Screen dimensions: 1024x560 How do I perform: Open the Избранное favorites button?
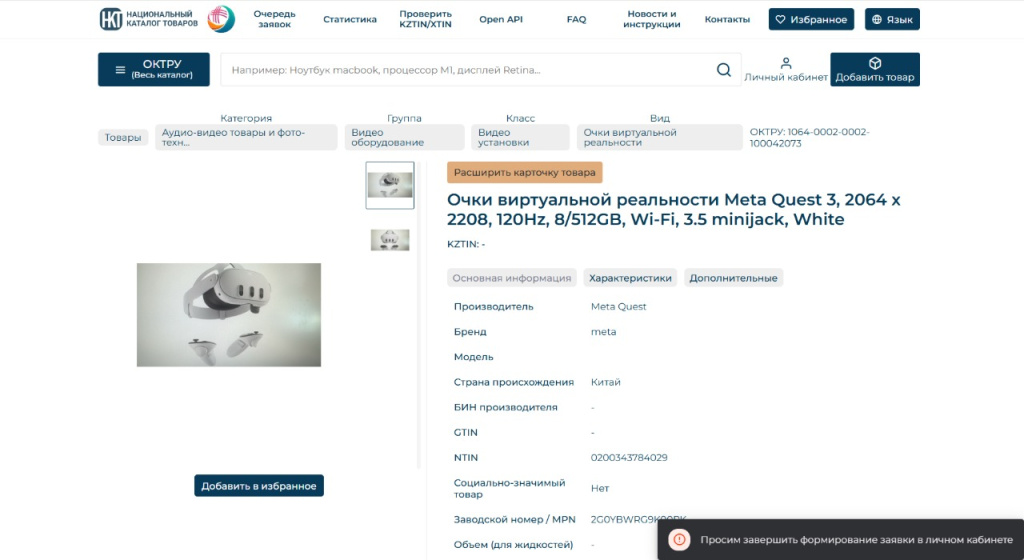click(x=811, y=20)
